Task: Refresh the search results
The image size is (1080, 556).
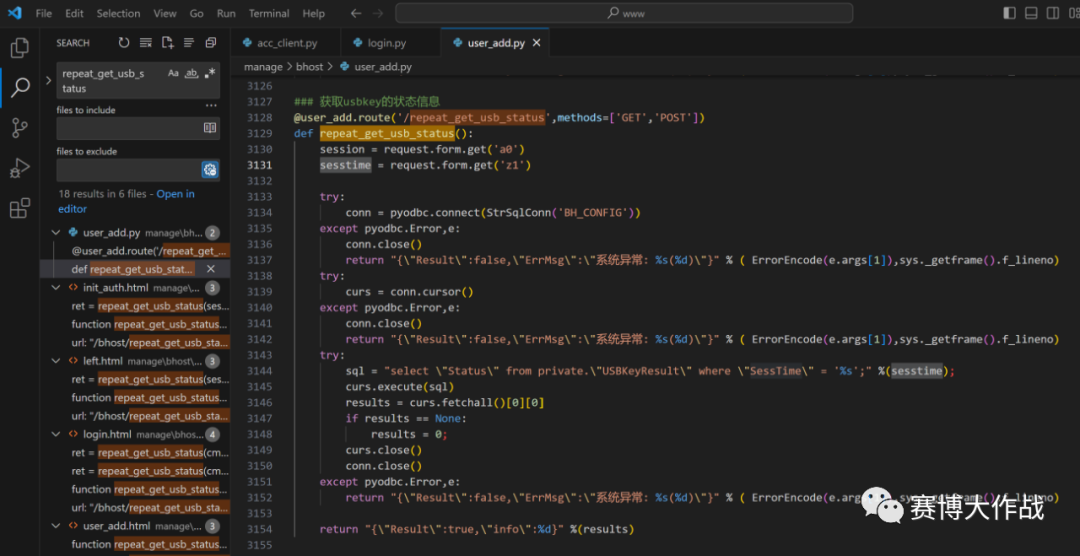Action: pyautogui.click(x=124, y=43)
